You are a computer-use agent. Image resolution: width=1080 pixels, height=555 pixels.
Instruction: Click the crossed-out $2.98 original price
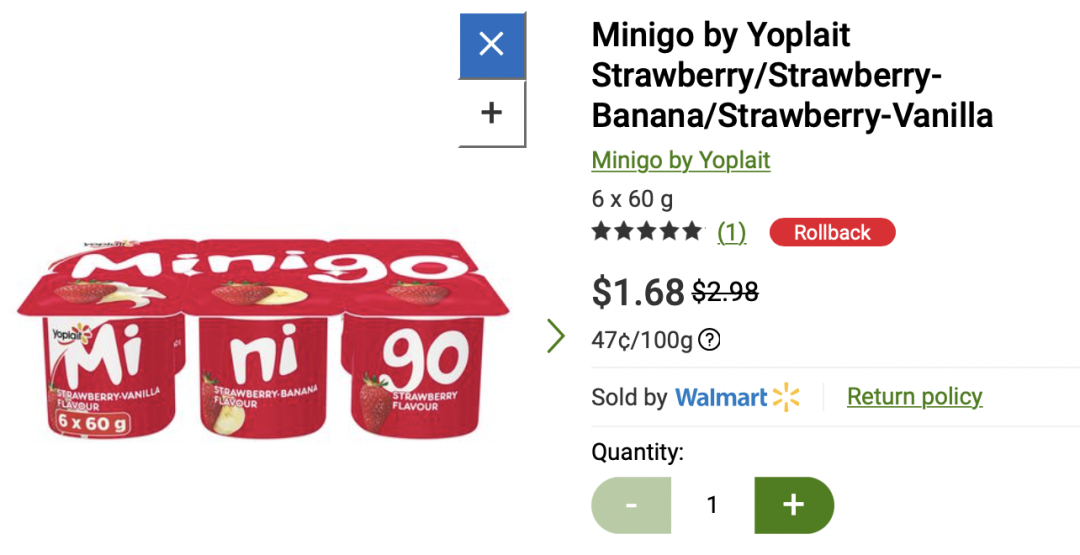pos(725,291)
